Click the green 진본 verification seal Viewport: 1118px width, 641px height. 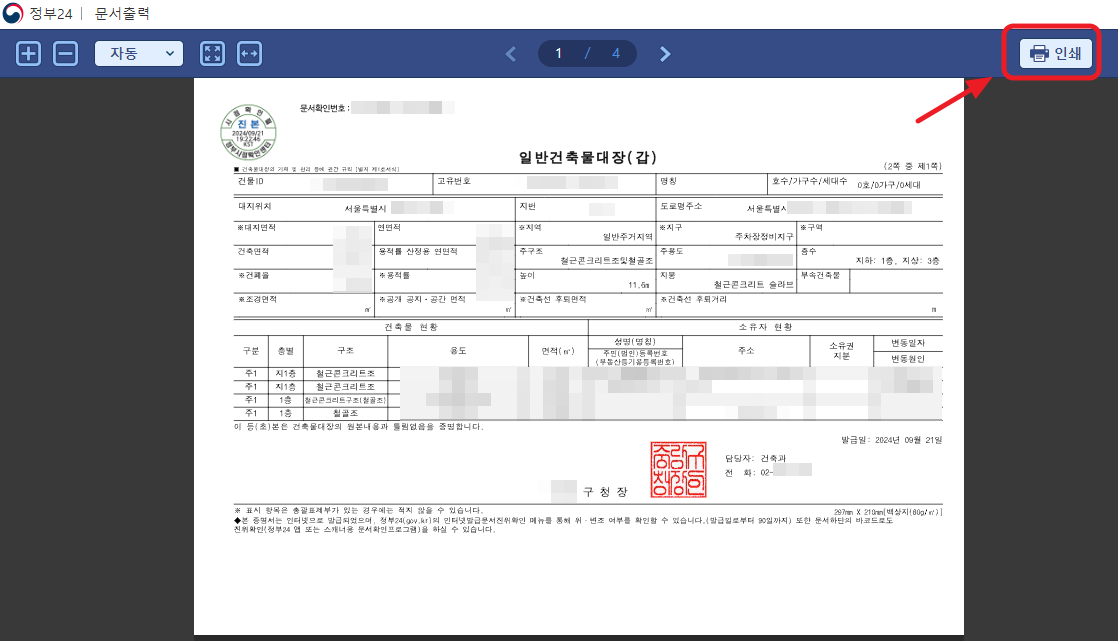tap(248, 132)
